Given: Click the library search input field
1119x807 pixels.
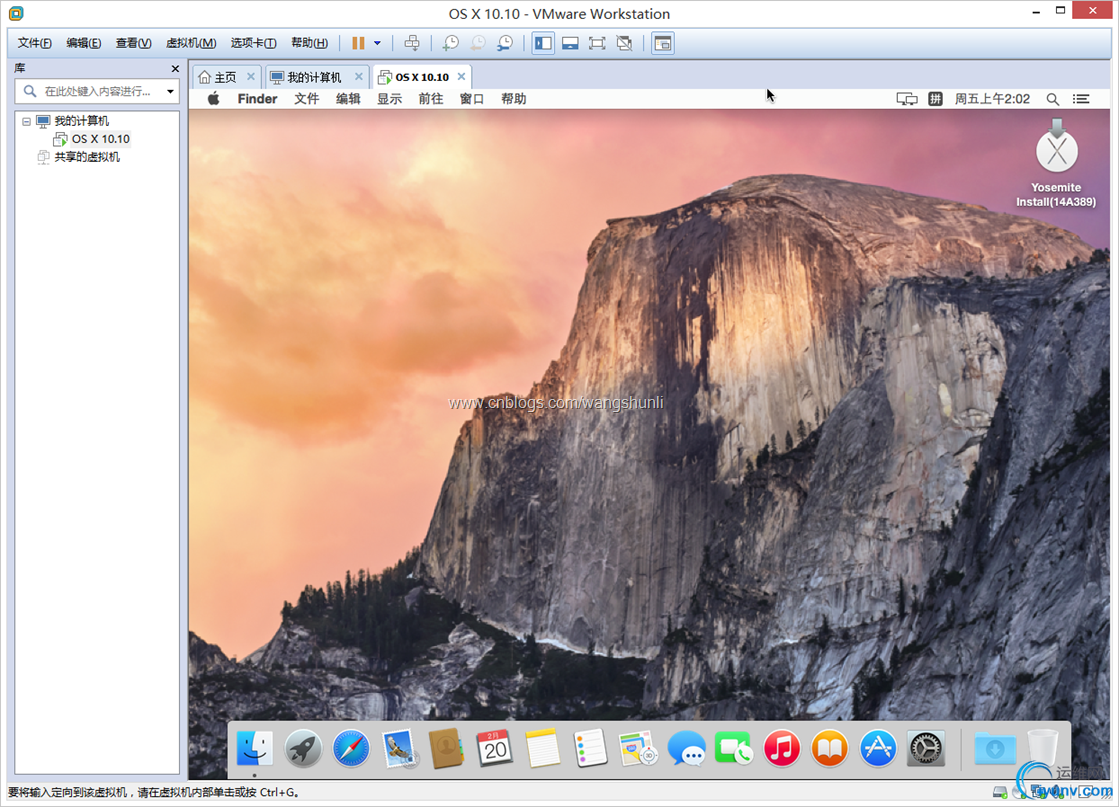Looking at the screenshot, I should pos(97,91).
